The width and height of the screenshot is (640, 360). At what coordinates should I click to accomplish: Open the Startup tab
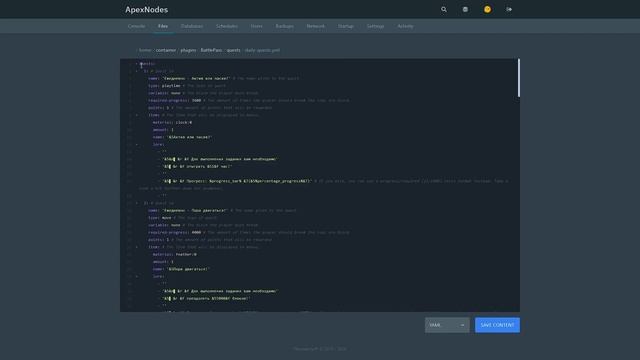[x=346, y=26]
